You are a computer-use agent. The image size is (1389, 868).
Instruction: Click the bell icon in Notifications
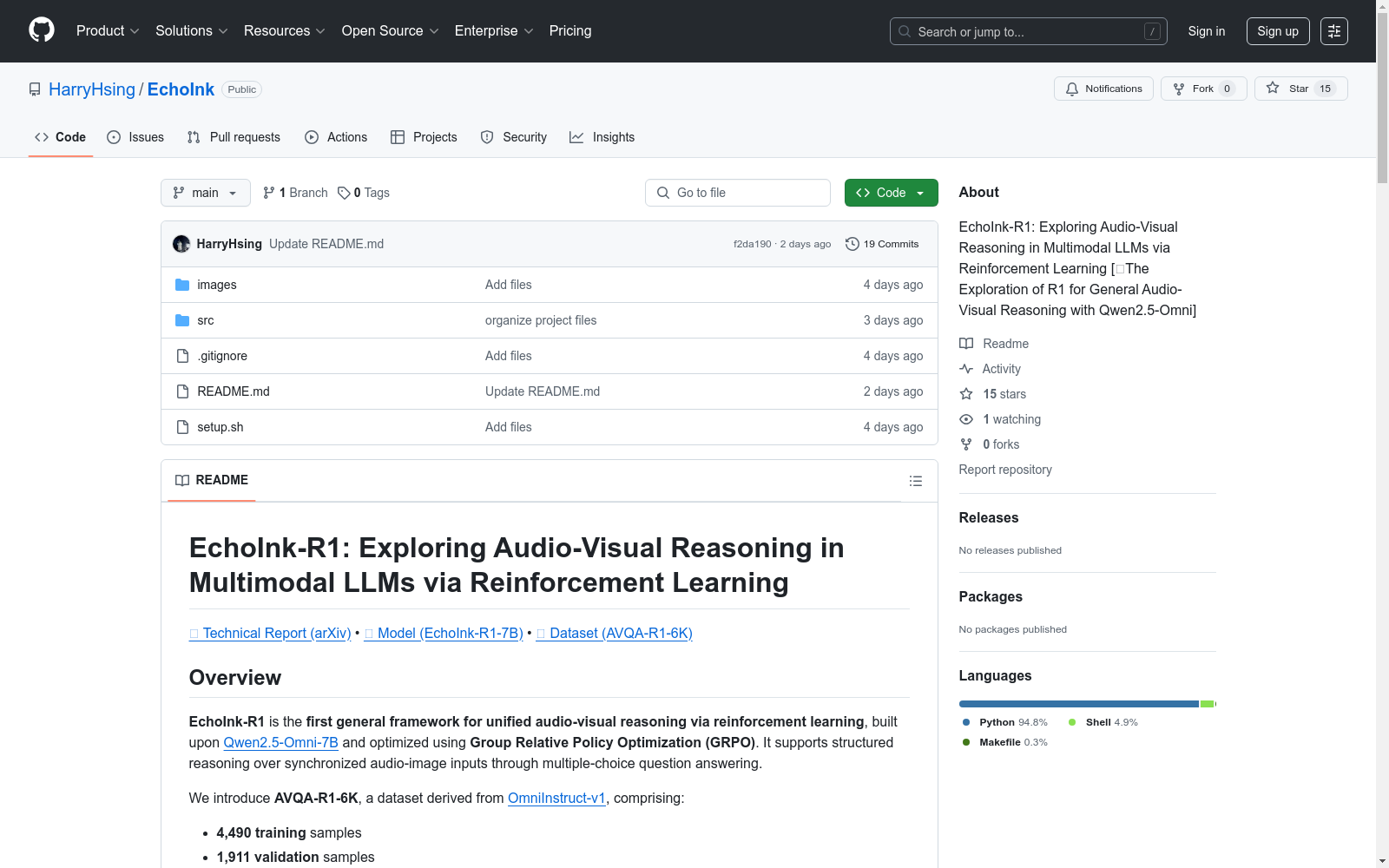click(x=1072, y=89)
